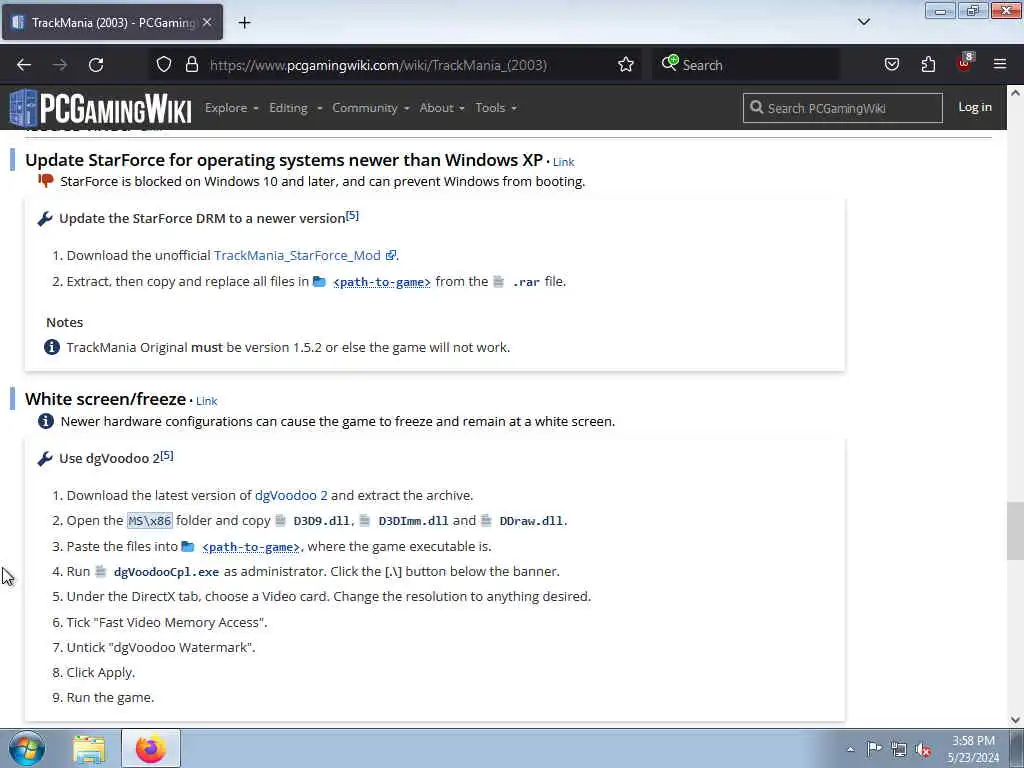Click the PCGamingWiki logo
The image size is (1024, 768).
click(101, 108)
